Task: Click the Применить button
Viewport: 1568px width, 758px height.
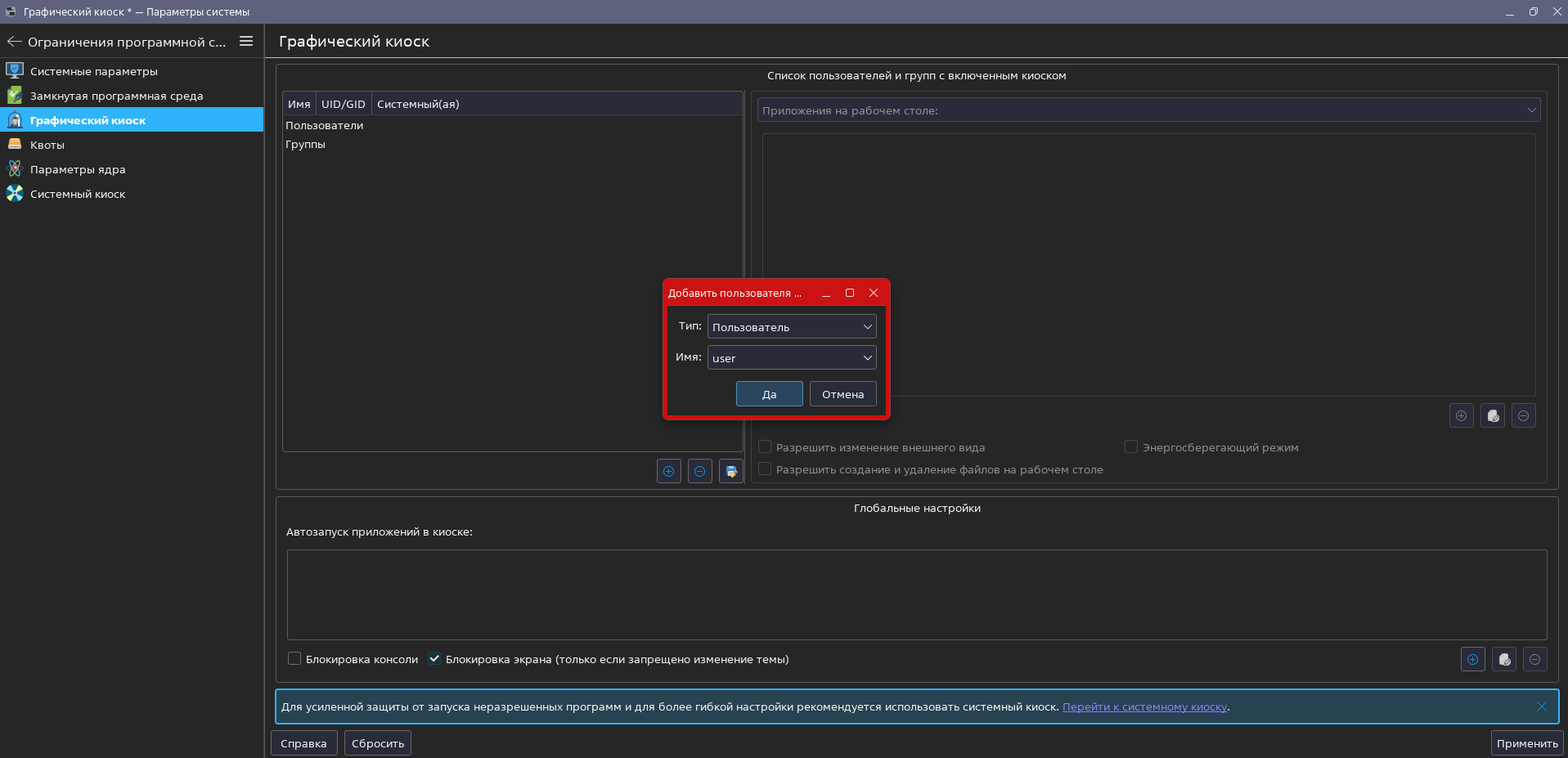Action: point(1526,743)
